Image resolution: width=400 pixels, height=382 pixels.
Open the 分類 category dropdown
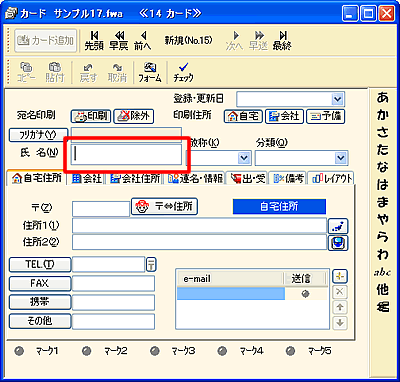coord(341,158)
